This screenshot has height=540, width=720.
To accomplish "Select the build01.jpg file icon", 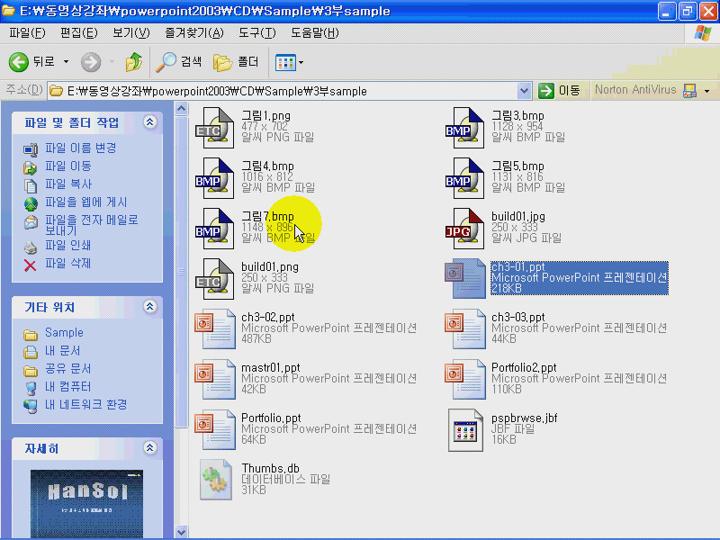I will point(465,229).
